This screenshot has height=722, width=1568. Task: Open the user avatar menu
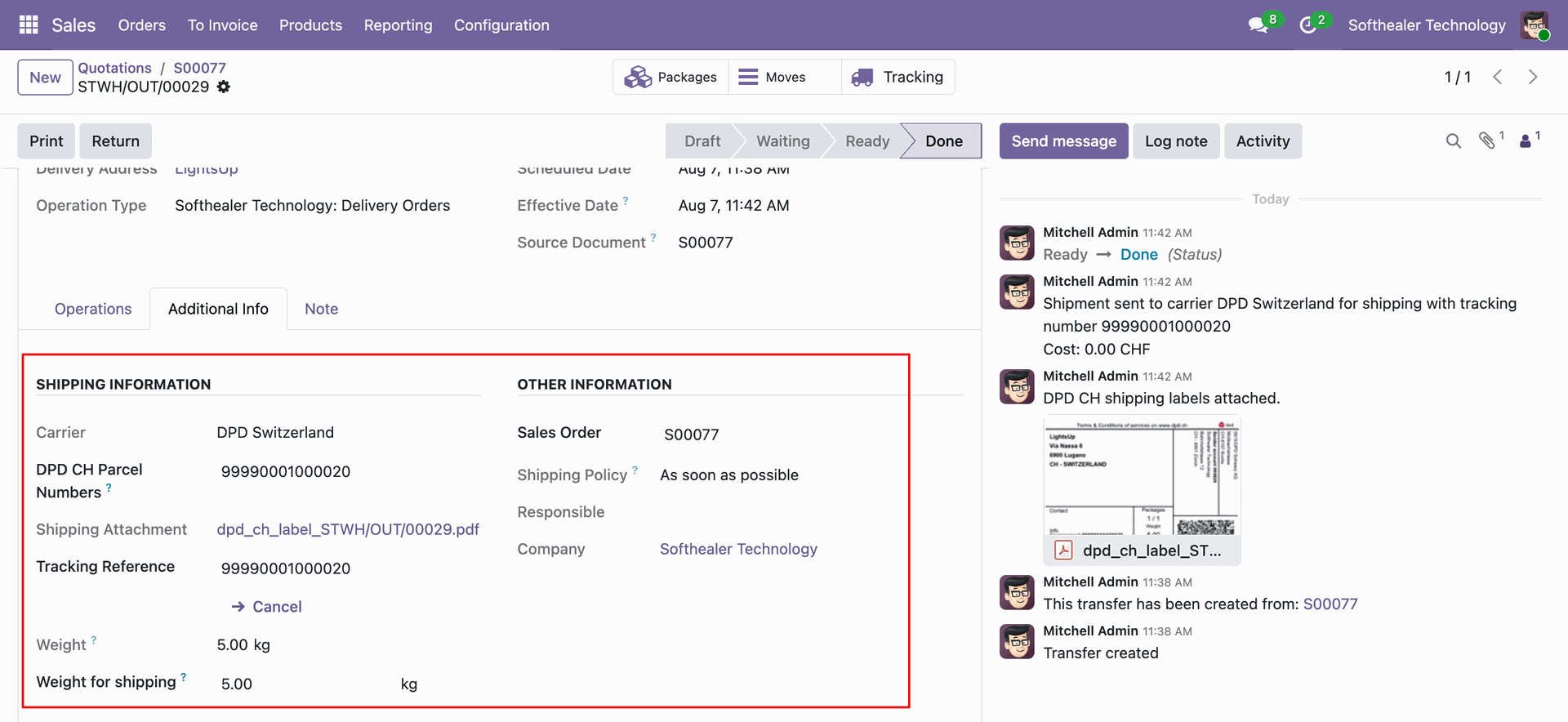point(1535,25)
